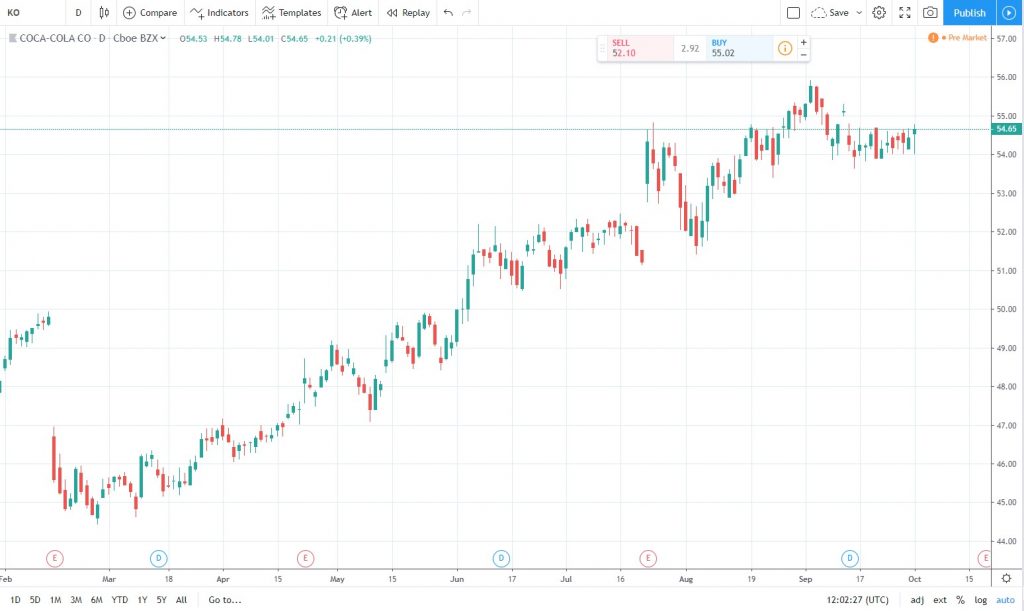Open the D timeframe interval dropdown

78,13
